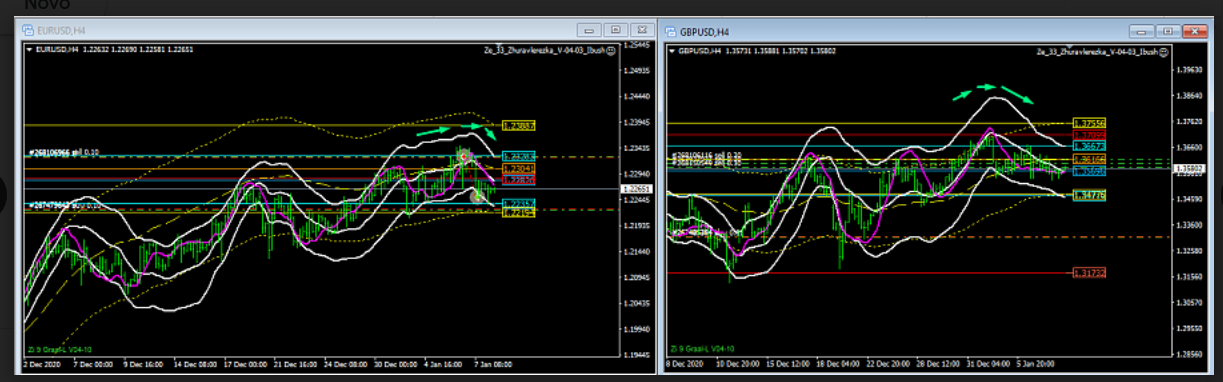The image size is (1223, 382).
Task: Click the GBPUSD,H4 window chart icon
Action: [671, 32]
